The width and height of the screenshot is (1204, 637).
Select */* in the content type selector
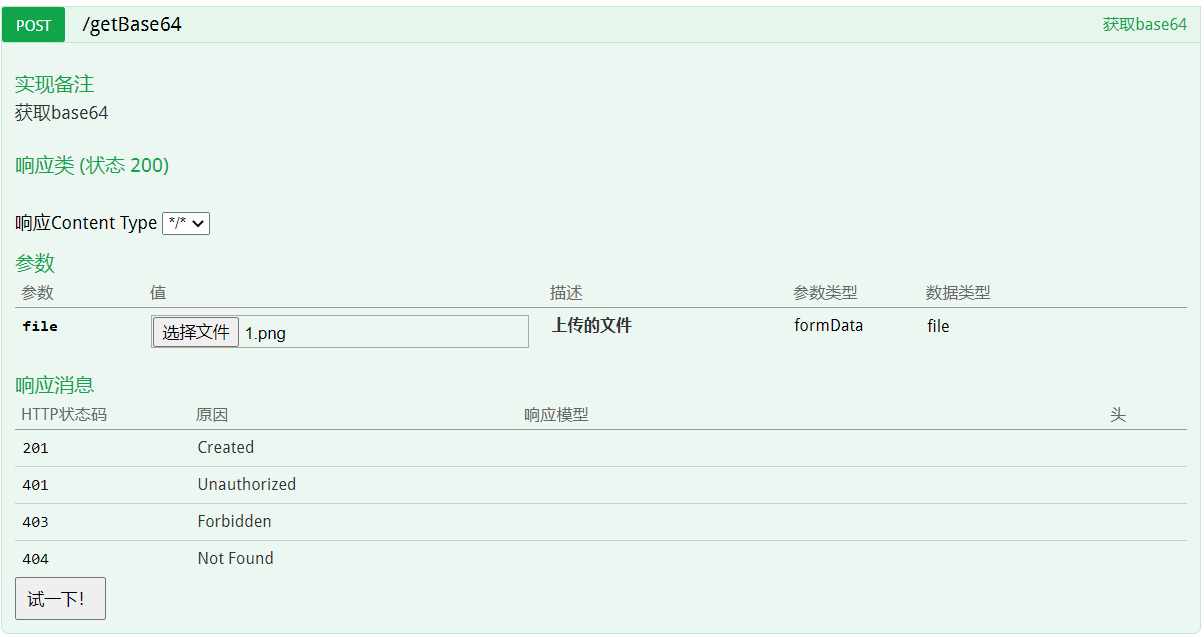tap(186, 222)
